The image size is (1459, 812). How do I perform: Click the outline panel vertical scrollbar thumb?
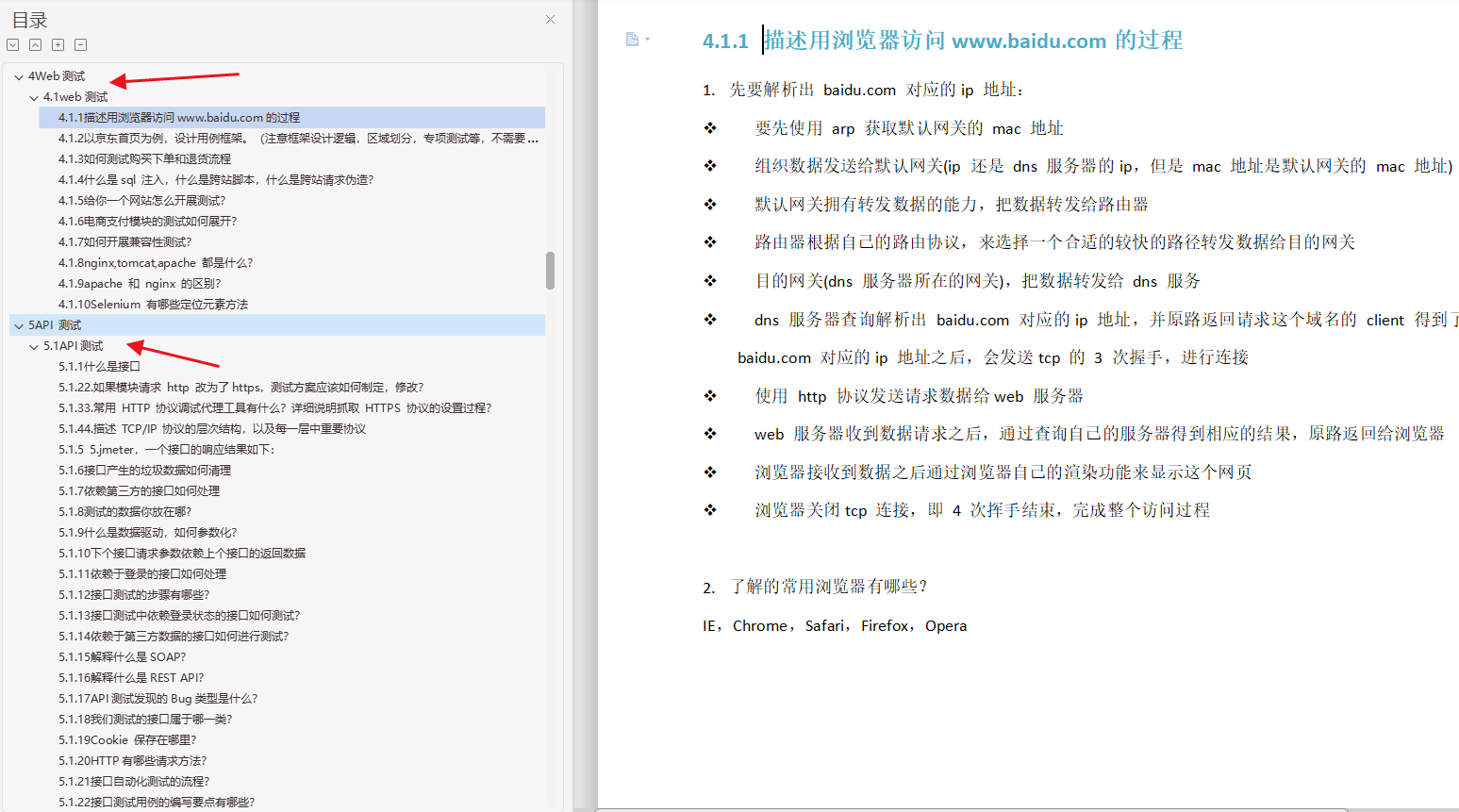(x=550, y=271)
